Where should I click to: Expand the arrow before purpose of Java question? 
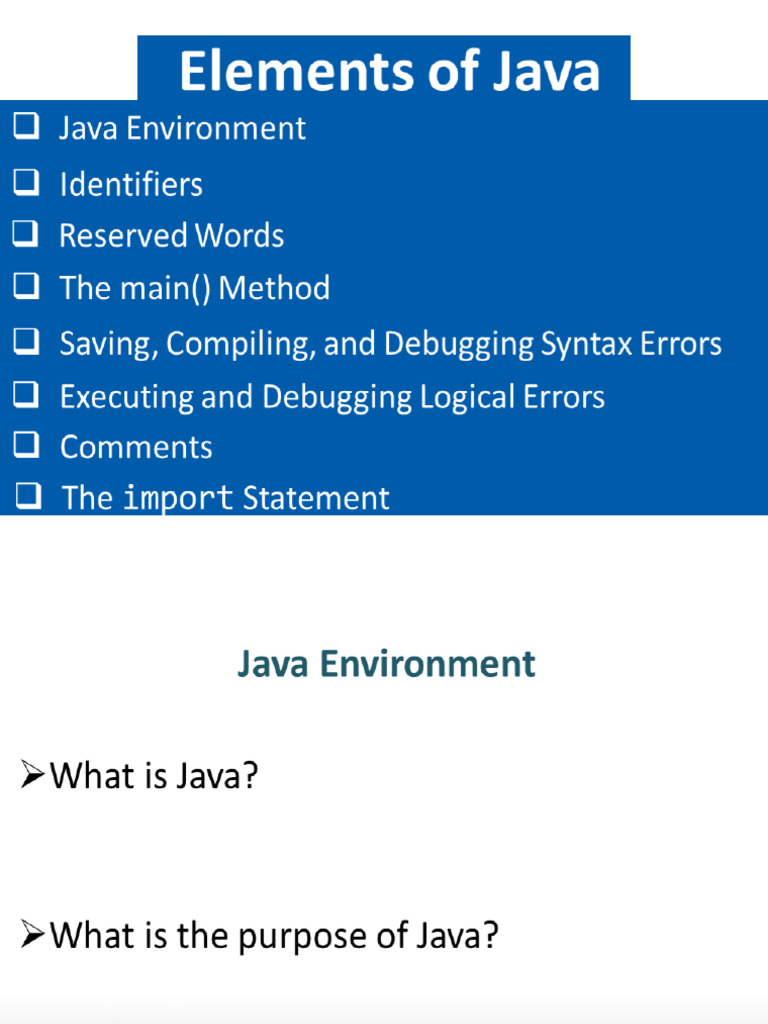(x=33, y=935)
